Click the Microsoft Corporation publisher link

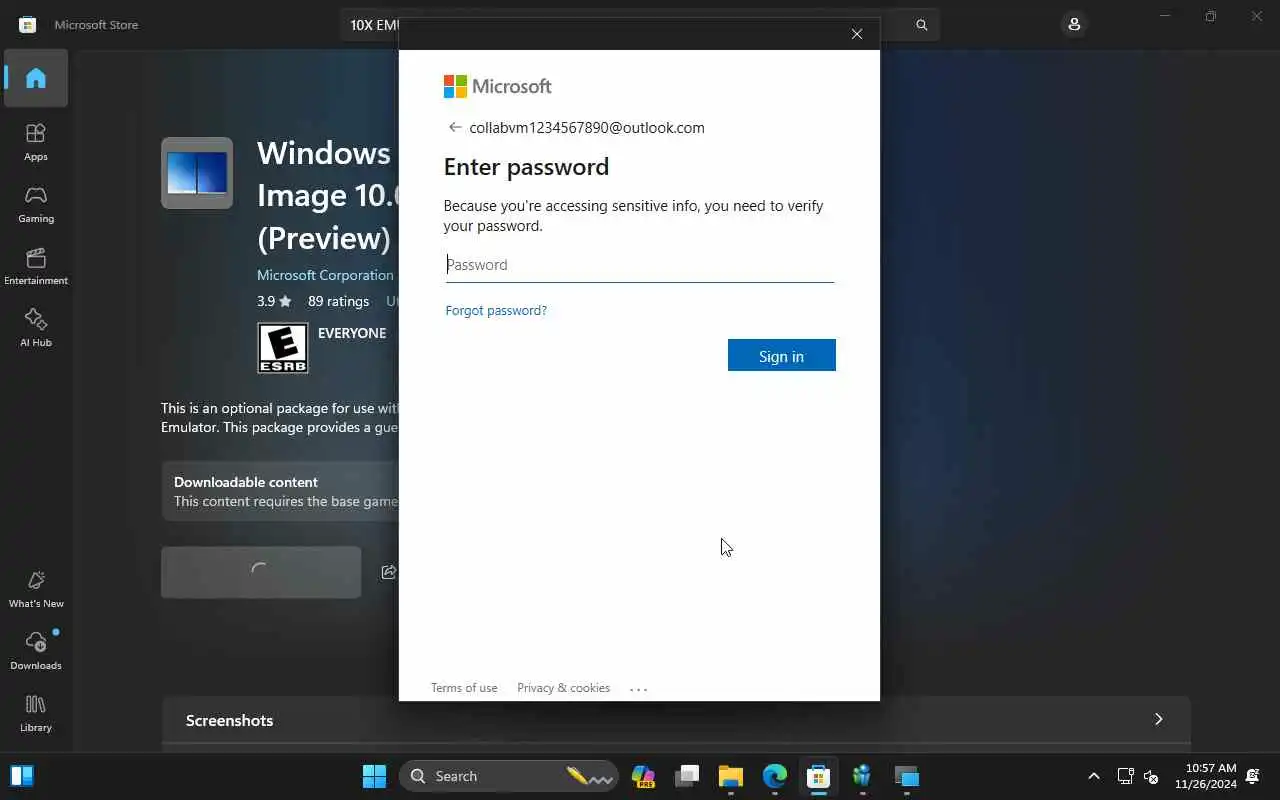[325, 275]
